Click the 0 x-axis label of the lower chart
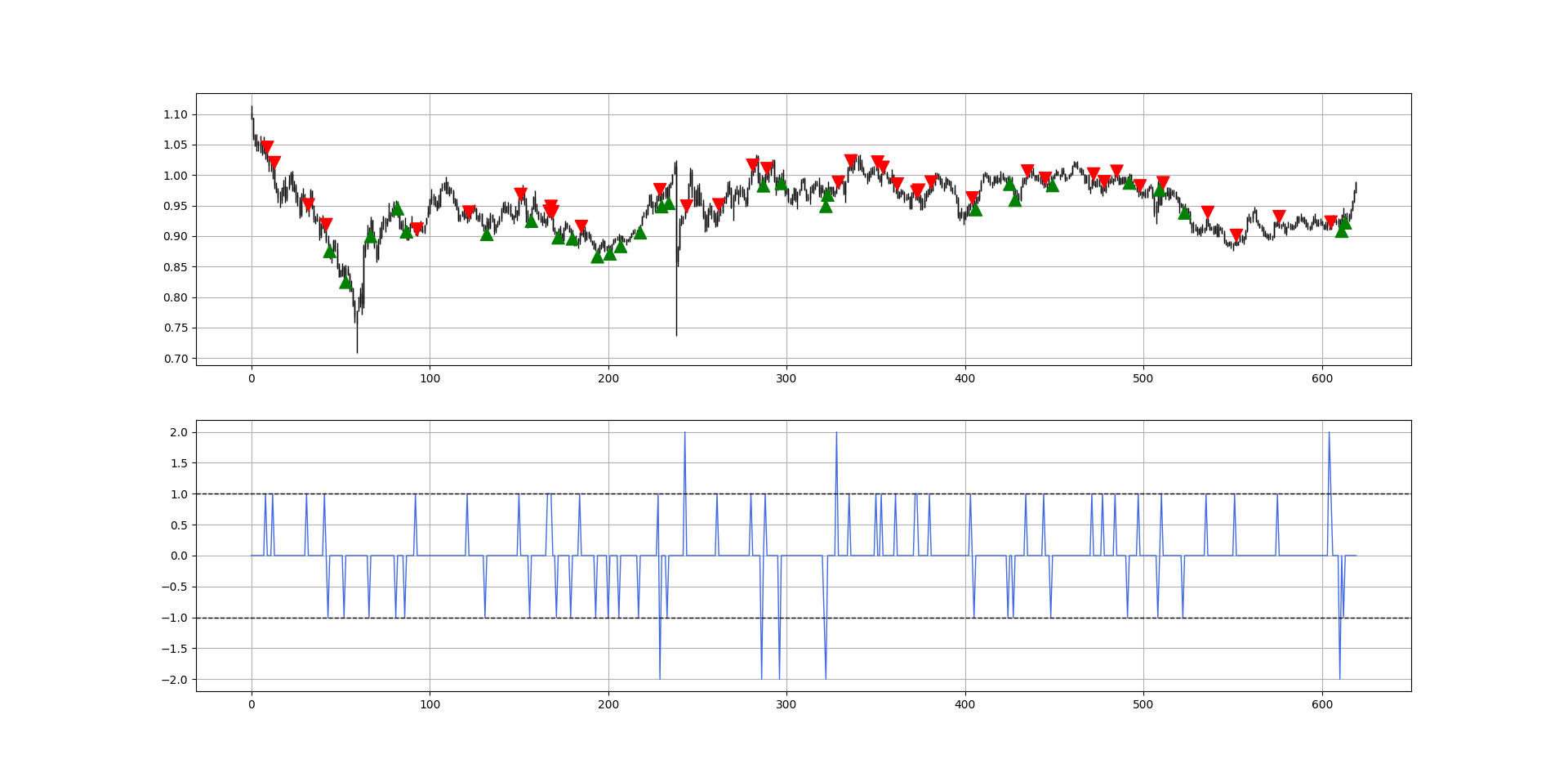1568x777 pixels. pos(252,705)
